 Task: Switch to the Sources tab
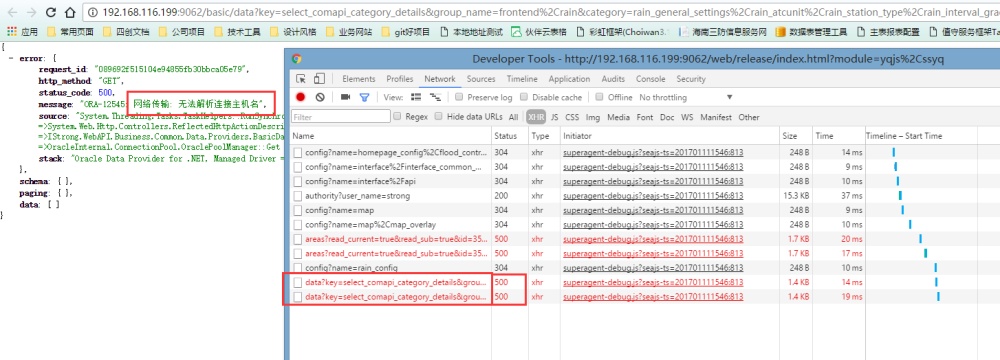pos(481,79)
